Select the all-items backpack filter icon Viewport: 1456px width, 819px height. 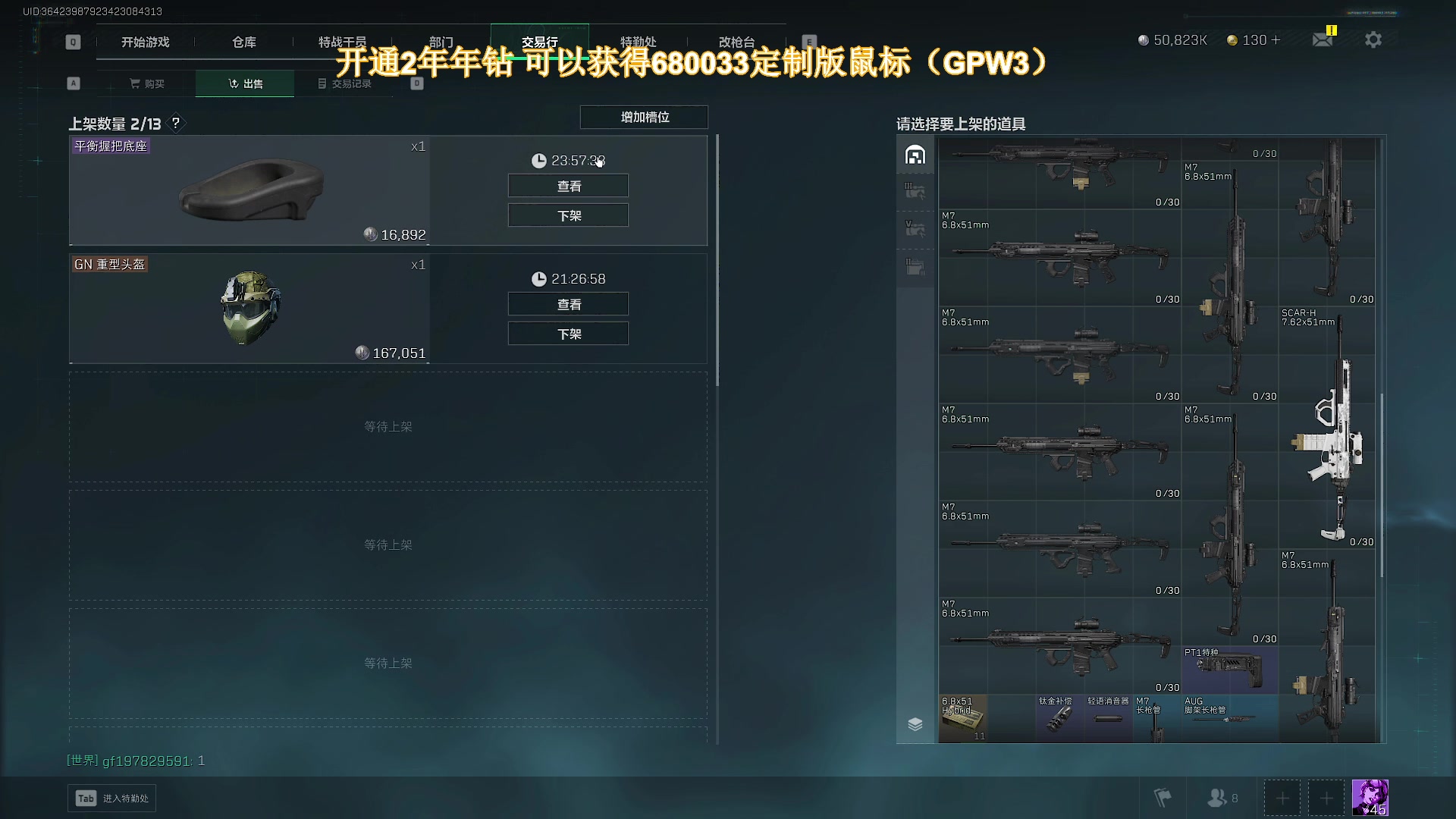pyautogui.click(x=915, y=155)
